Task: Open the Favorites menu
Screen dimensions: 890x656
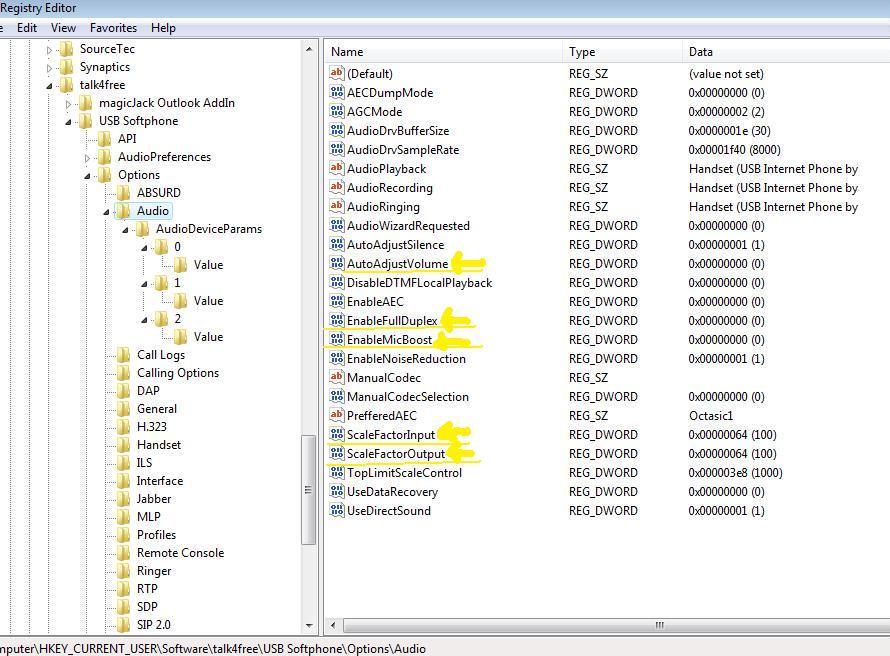Action: coord(114,28)
